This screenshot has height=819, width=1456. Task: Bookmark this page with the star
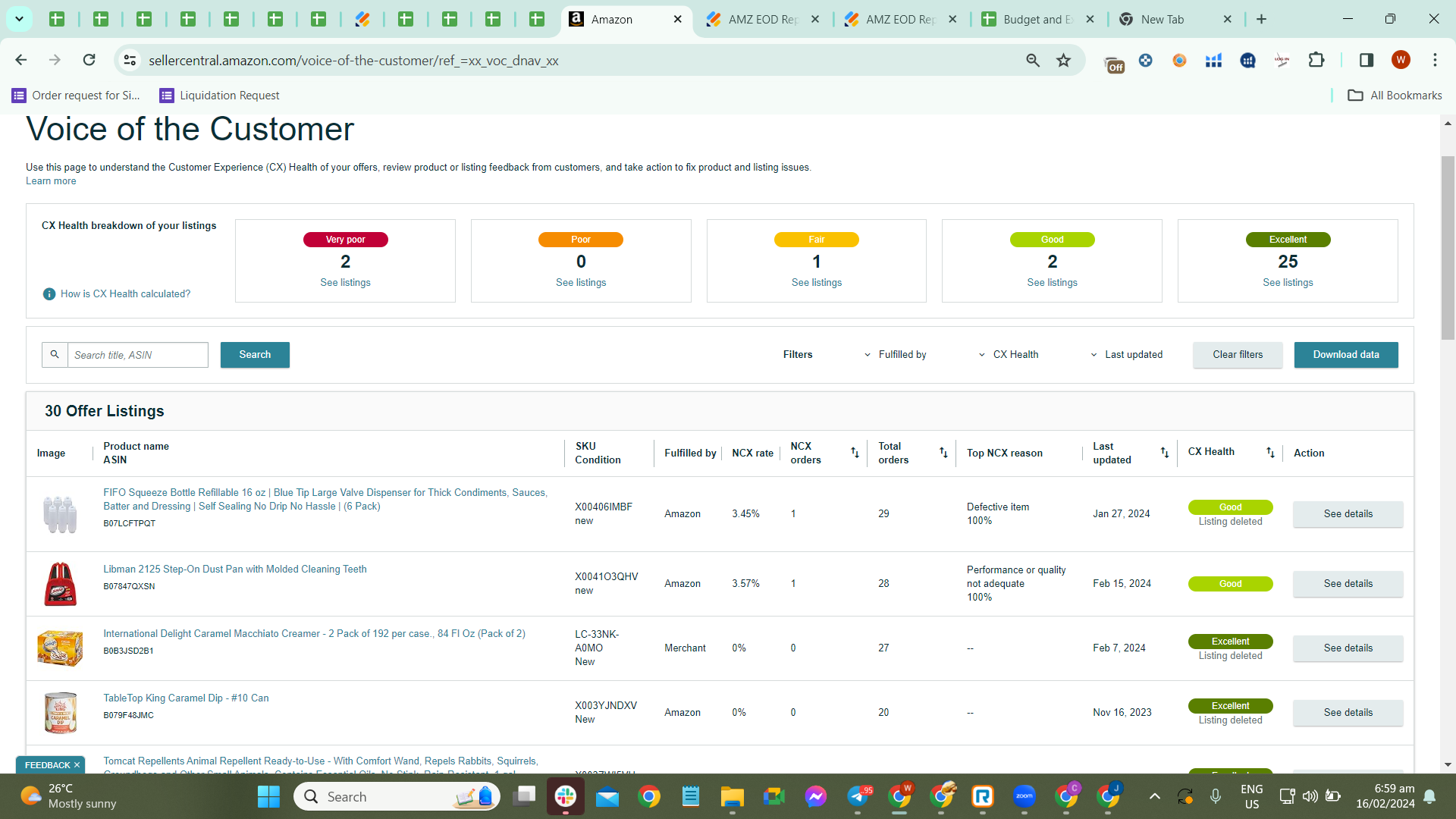[x=1064, y=60]
